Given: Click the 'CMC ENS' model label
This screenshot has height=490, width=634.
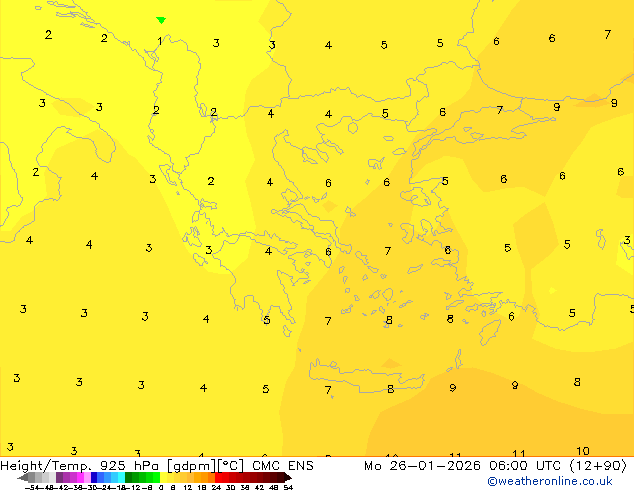Looking at the screenshot, I should click(283, 466).
